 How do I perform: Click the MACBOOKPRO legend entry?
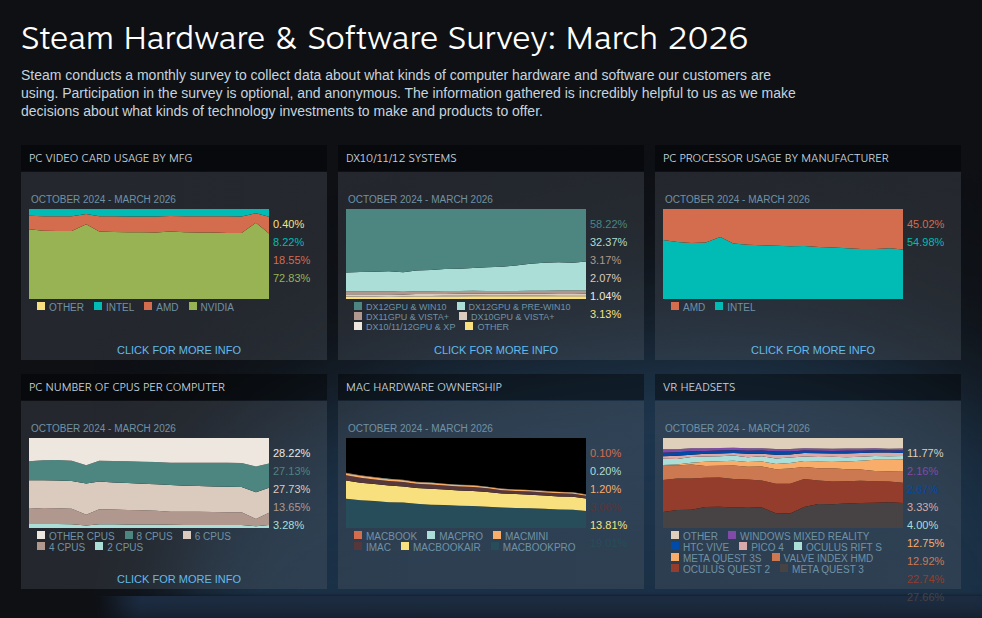(x=533, y=547)
